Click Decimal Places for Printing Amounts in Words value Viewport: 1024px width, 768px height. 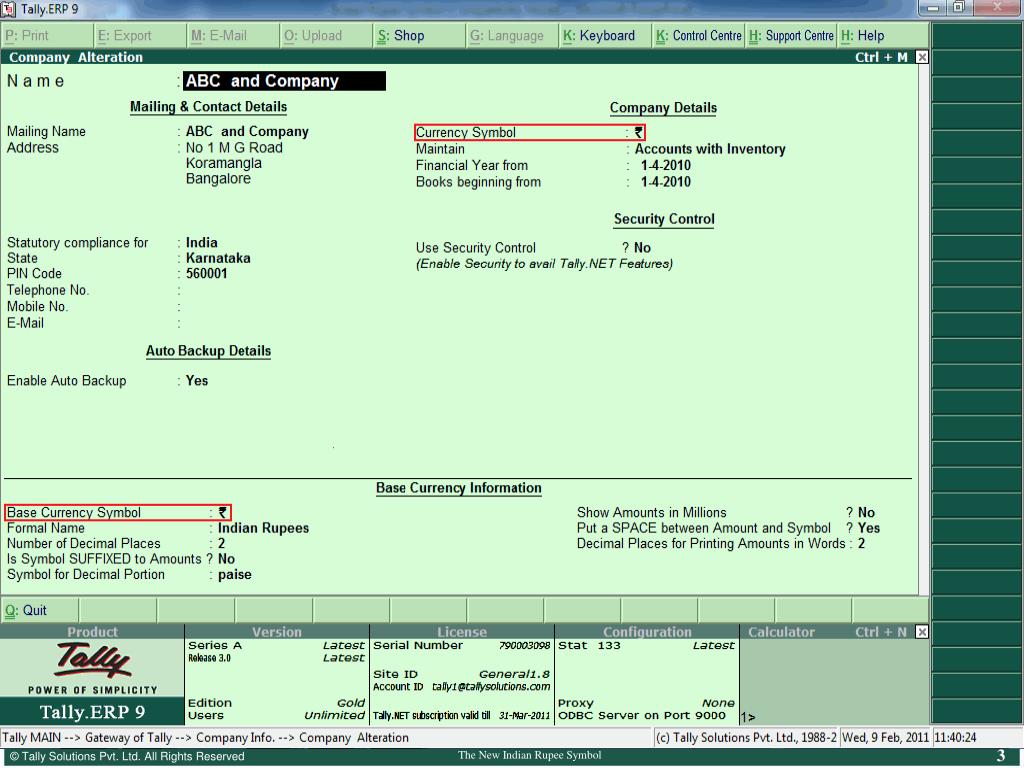pyautogui.click(x=861, y=543)
